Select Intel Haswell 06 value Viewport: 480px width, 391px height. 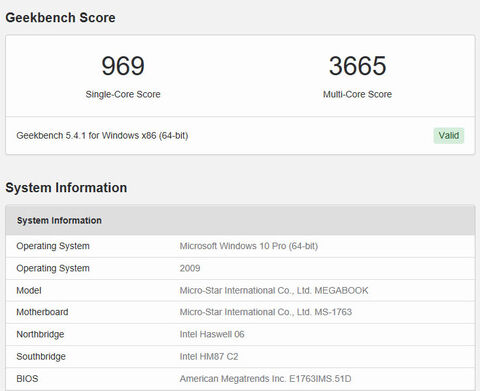coord(212,334)
